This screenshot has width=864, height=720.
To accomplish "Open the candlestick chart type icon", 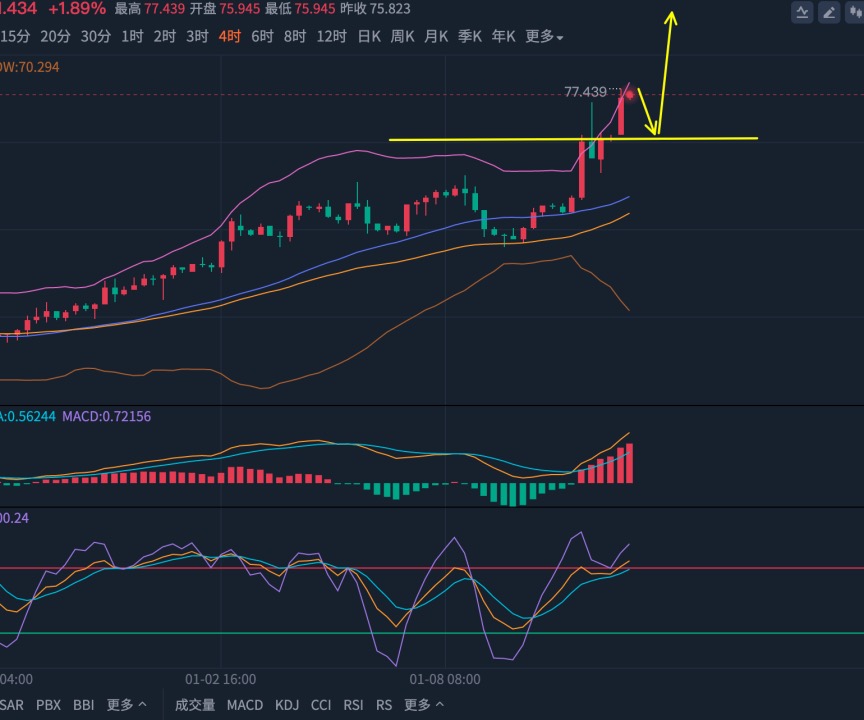I will point(855,12).
